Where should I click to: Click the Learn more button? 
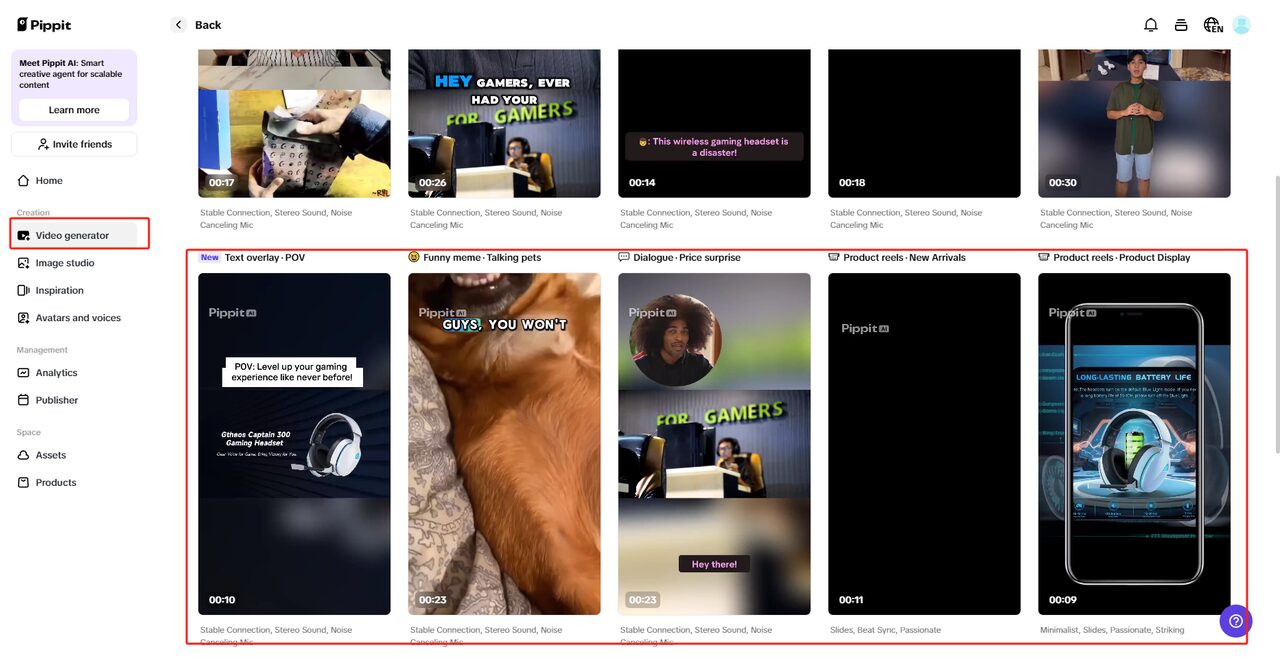pyautogui.click(x=74, y=110)
